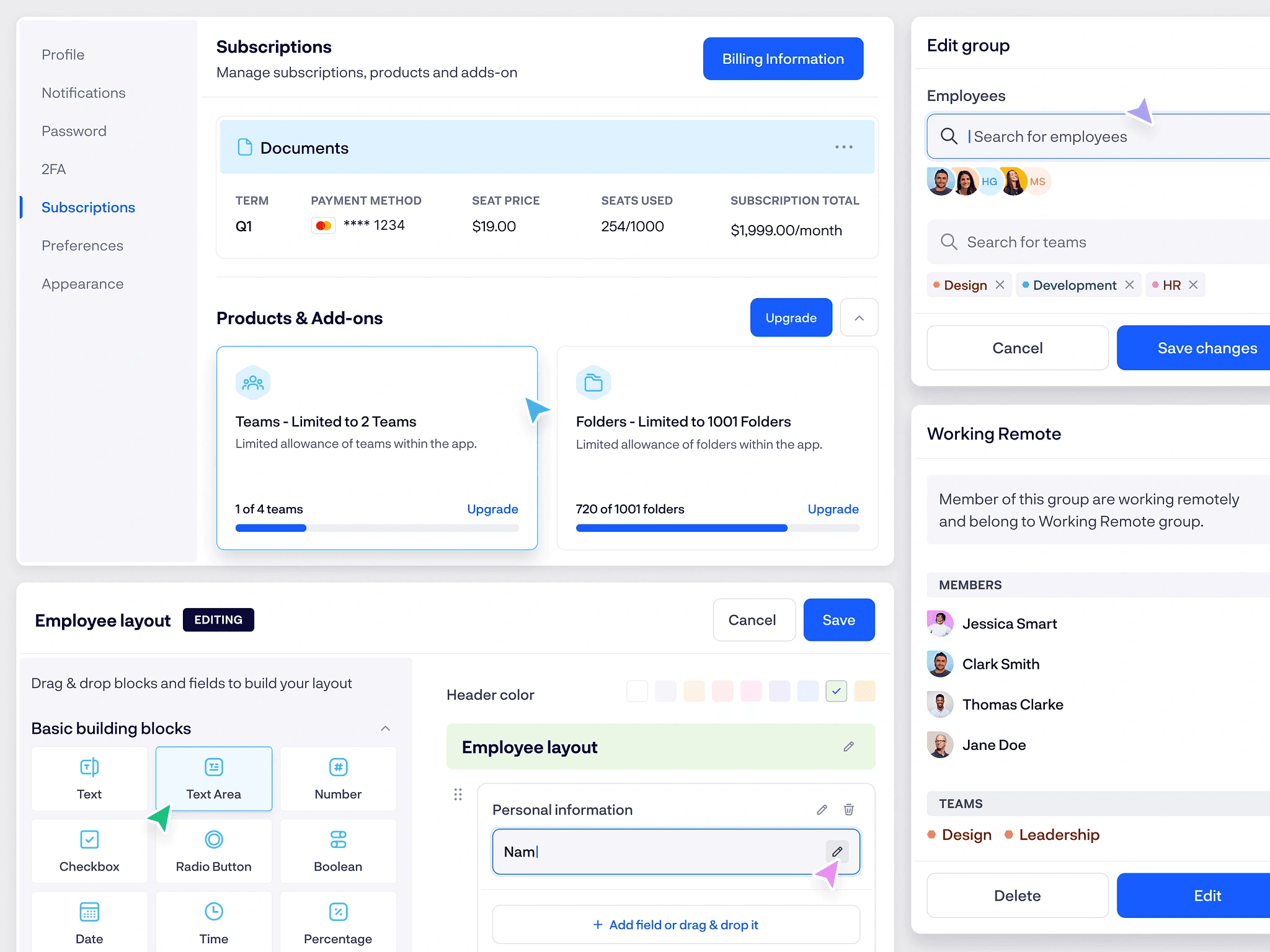Viewport: 1270px width, 952px height.
Task: Open Preferences in the settings sidebar
Action: (82, 245)
